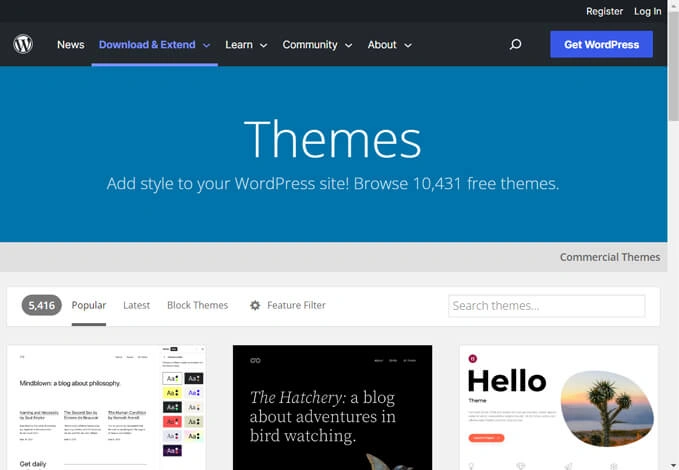Screen dimensions: 679x470
Task: Open the search magnifier icon in header
Action: [515, 44]
